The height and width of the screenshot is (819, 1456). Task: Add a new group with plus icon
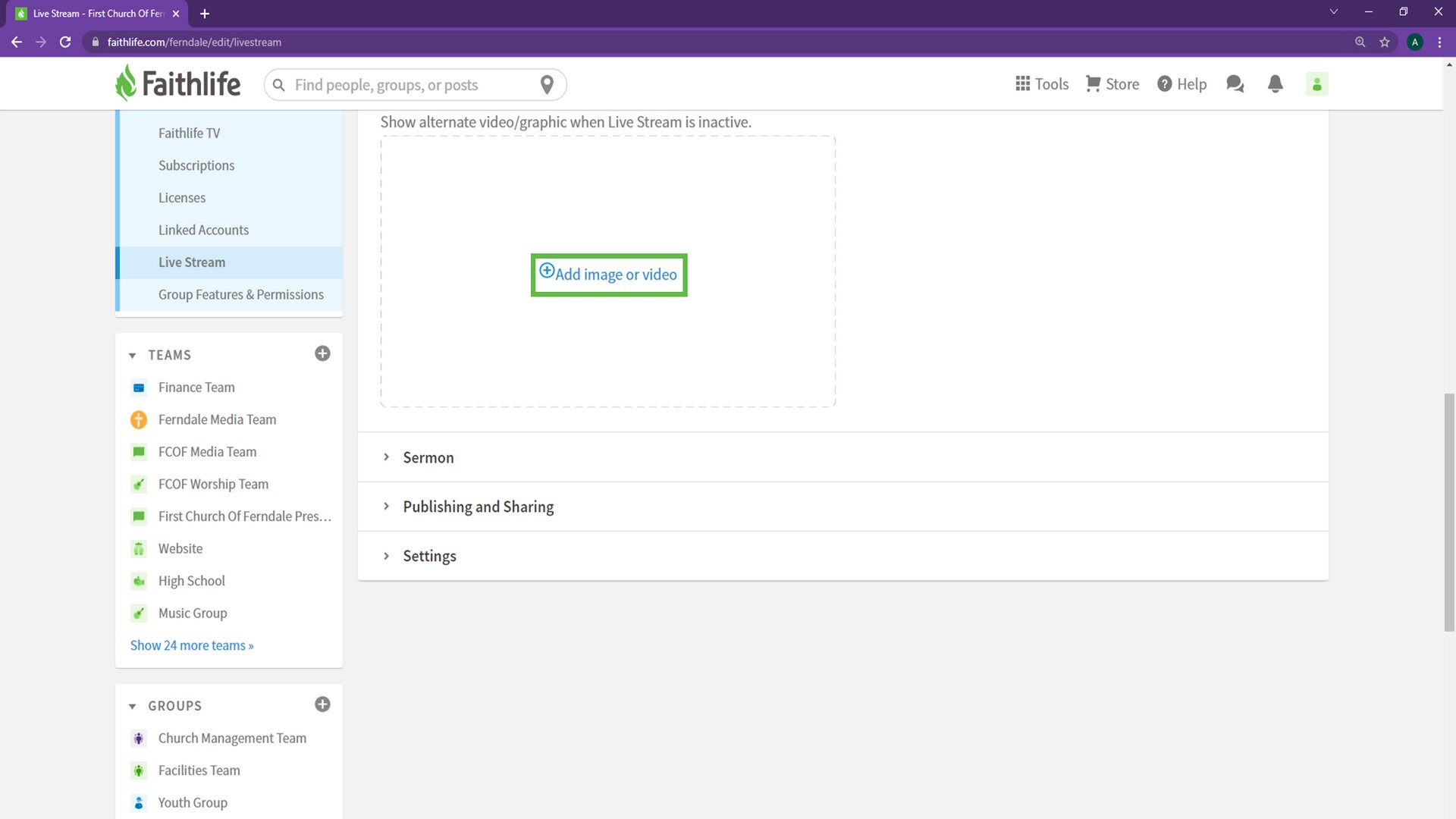point(322,704)
